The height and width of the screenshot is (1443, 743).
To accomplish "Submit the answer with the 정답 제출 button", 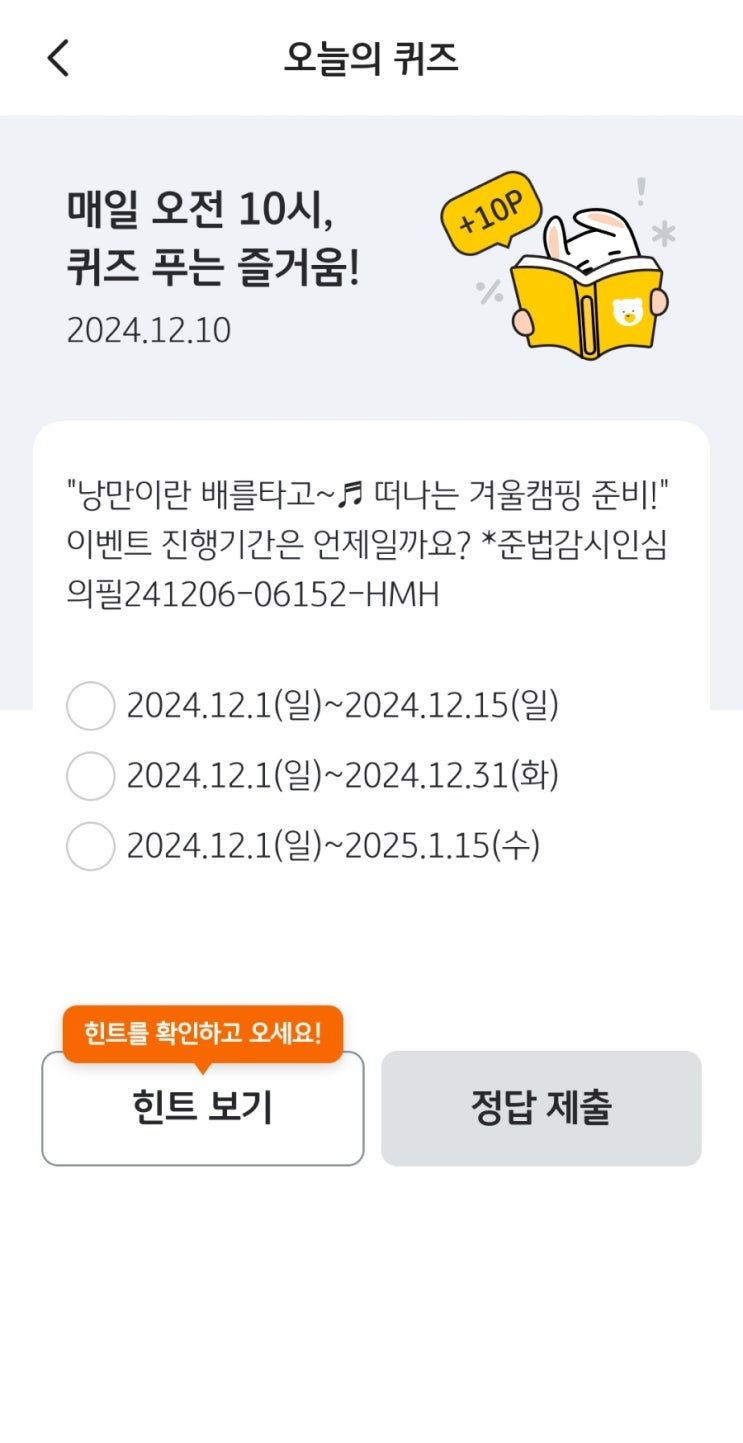I will click(x=541, y=1108).
